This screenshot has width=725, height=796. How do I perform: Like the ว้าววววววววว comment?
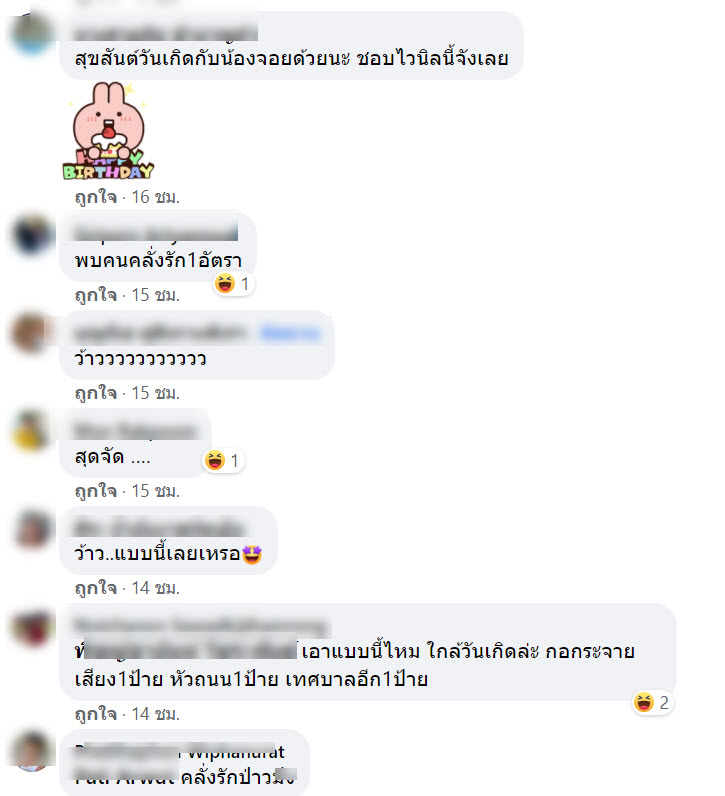[x=96, y=393]
